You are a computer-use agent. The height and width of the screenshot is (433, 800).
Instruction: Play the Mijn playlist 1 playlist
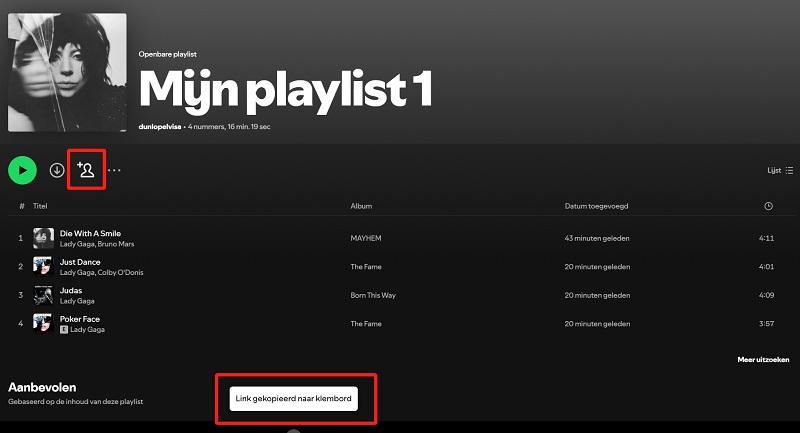point(22,170)
